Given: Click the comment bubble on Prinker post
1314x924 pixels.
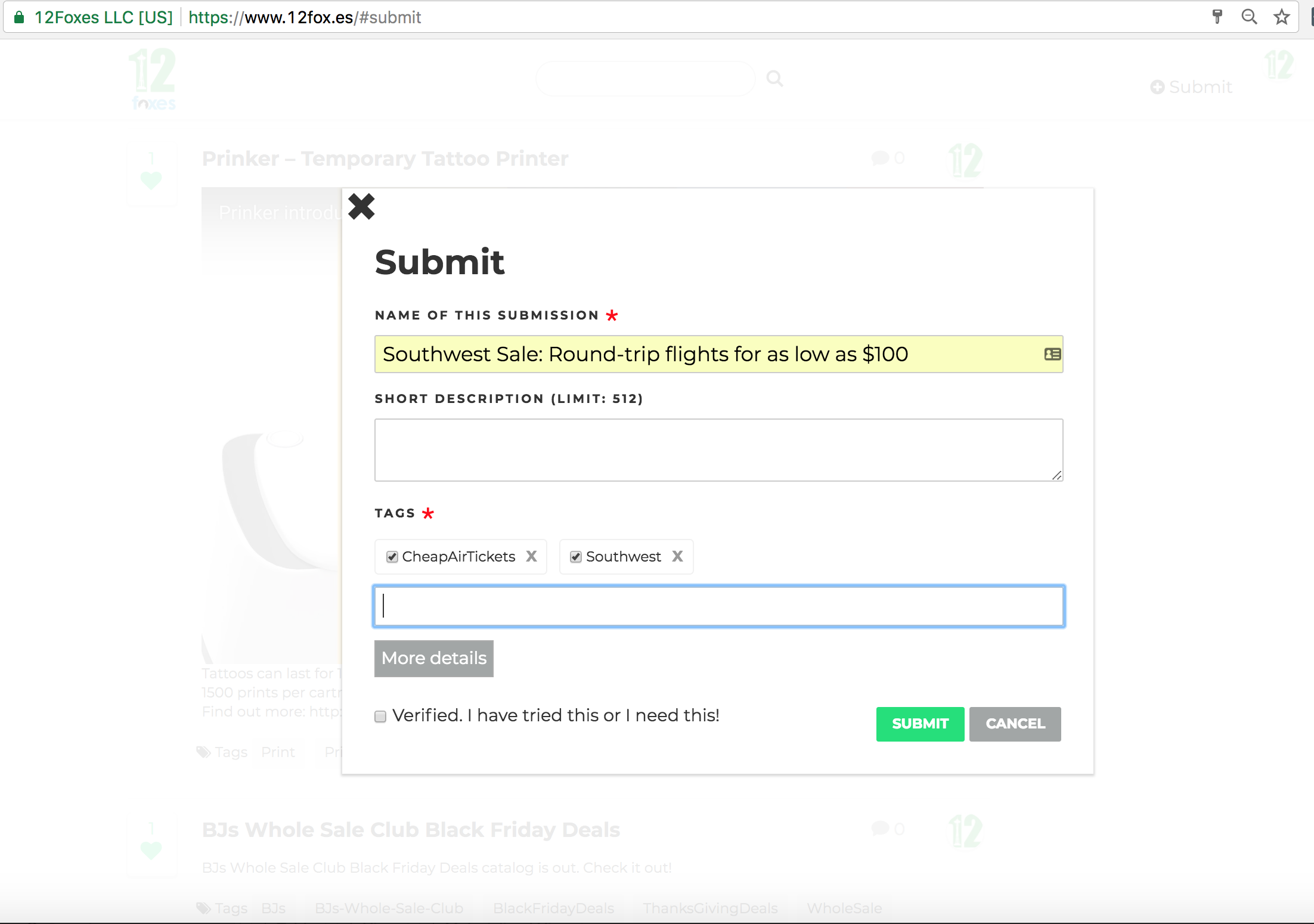Looking at the screenshot, I should point(881,158).
